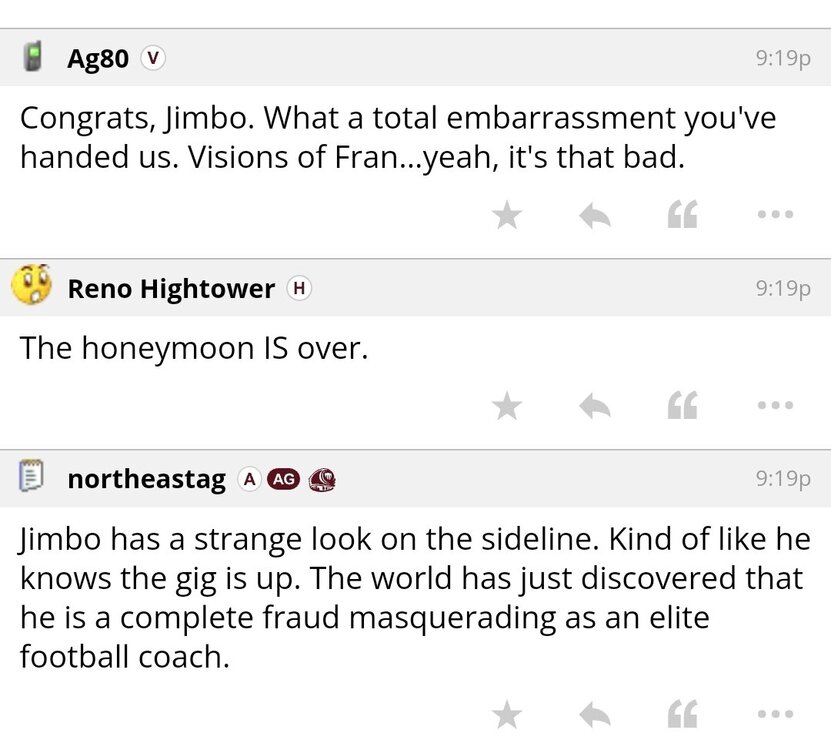Viewport: 831px width, 750px height.
Task: Star northeastag's post
Action: point(508,714)
